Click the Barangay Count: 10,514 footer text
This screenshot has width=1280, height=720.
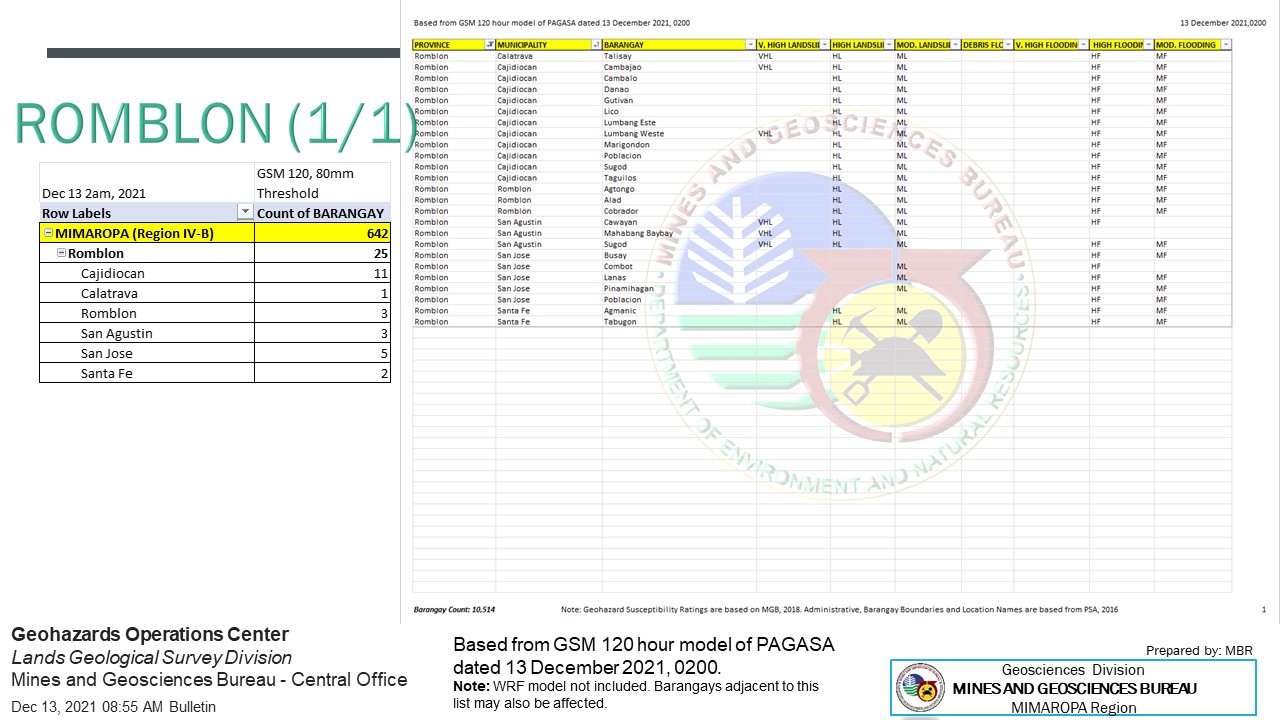pyautogui.click(x=454, y=609)
